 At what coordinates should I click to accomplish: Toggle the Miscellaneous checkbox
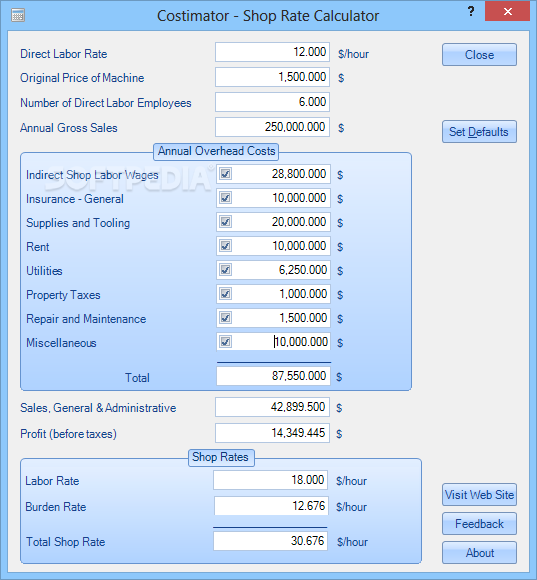point(225,341)
